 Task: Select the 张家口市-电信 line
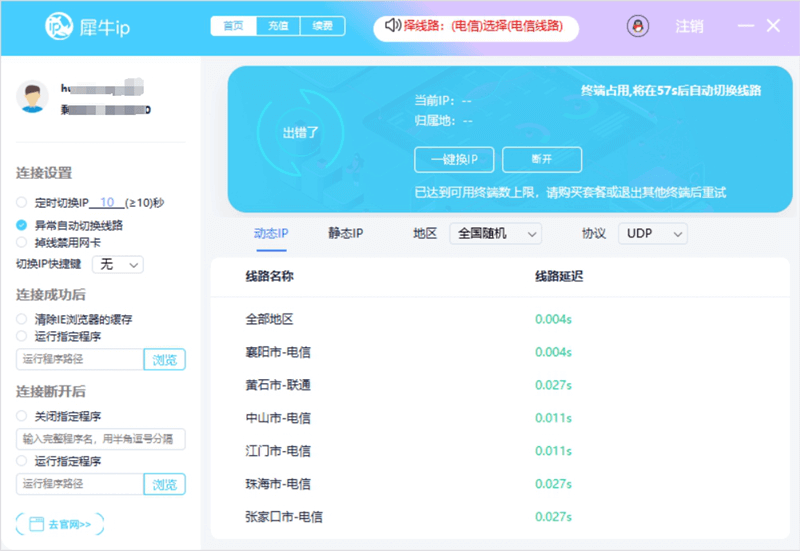[x=500, y=517]
